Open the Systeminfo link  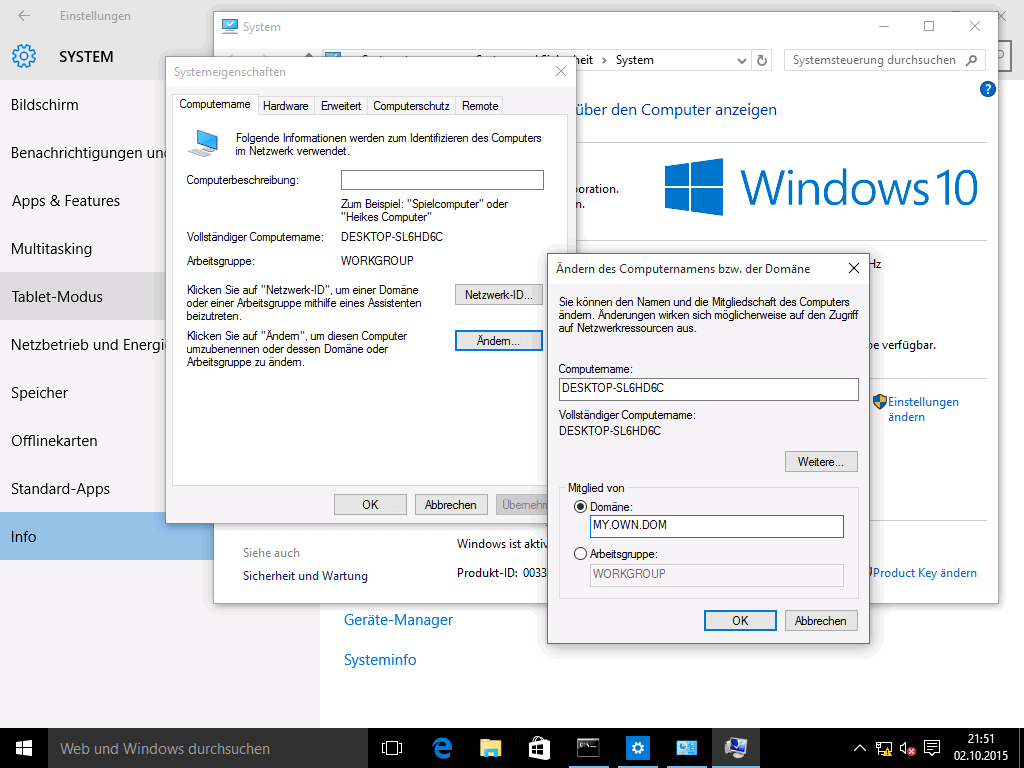(380, 660)
